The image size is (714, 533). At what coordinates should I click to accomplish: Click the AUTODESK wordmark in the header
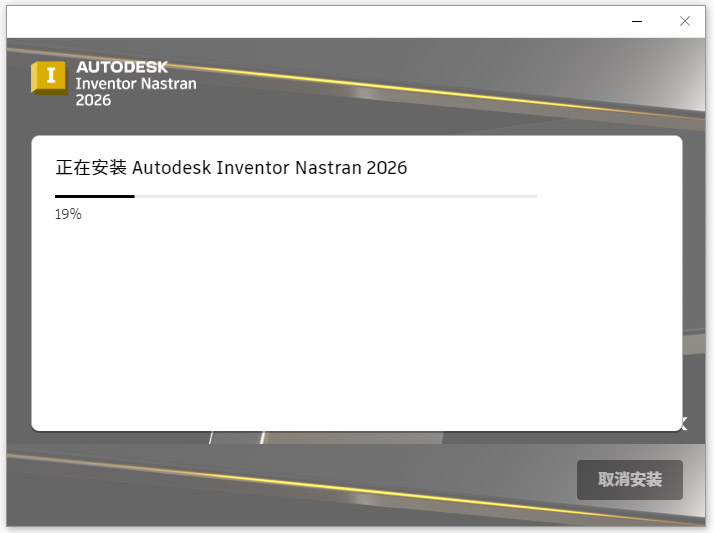point(122,67)
